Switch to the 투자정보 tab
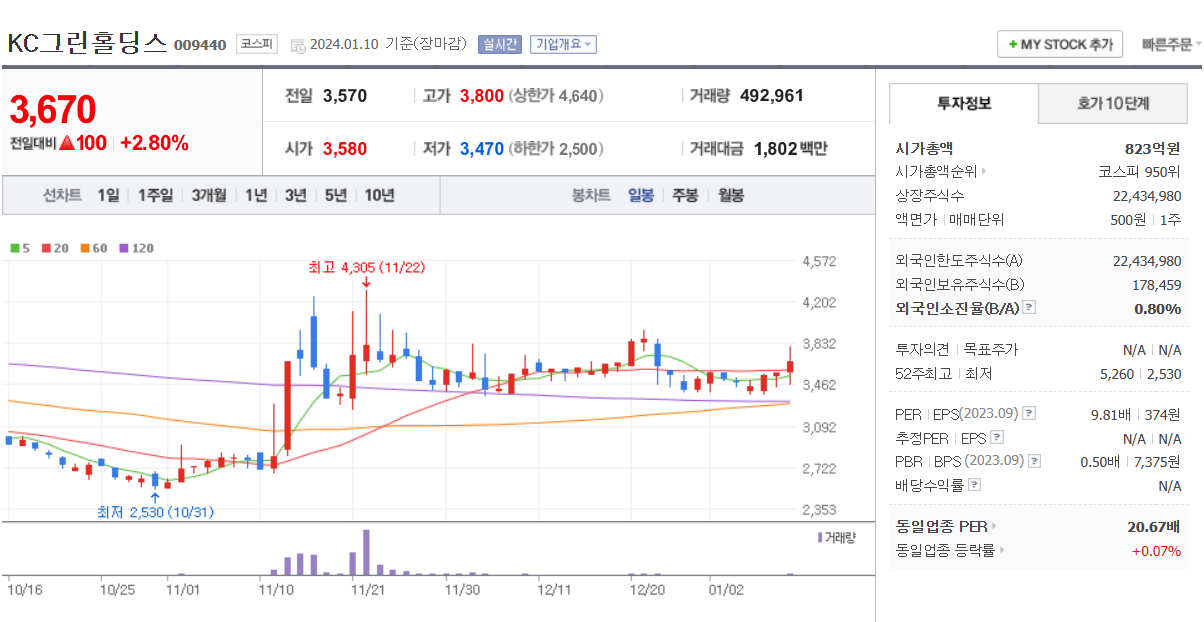 (x=964, y=103)
